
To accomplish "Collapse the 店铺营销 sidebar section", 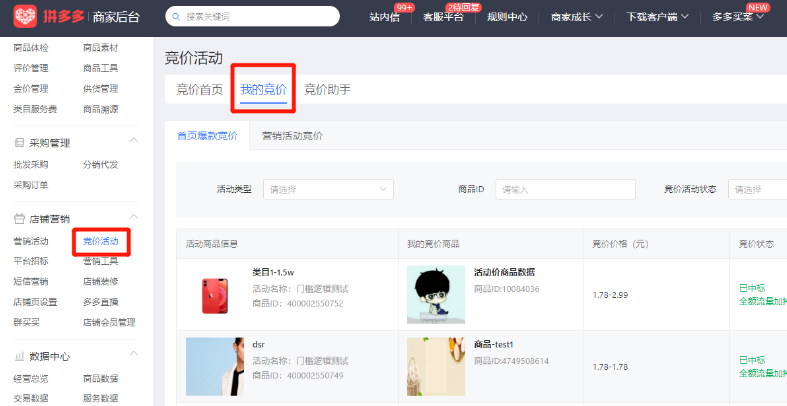I will (x=135, y=218).
